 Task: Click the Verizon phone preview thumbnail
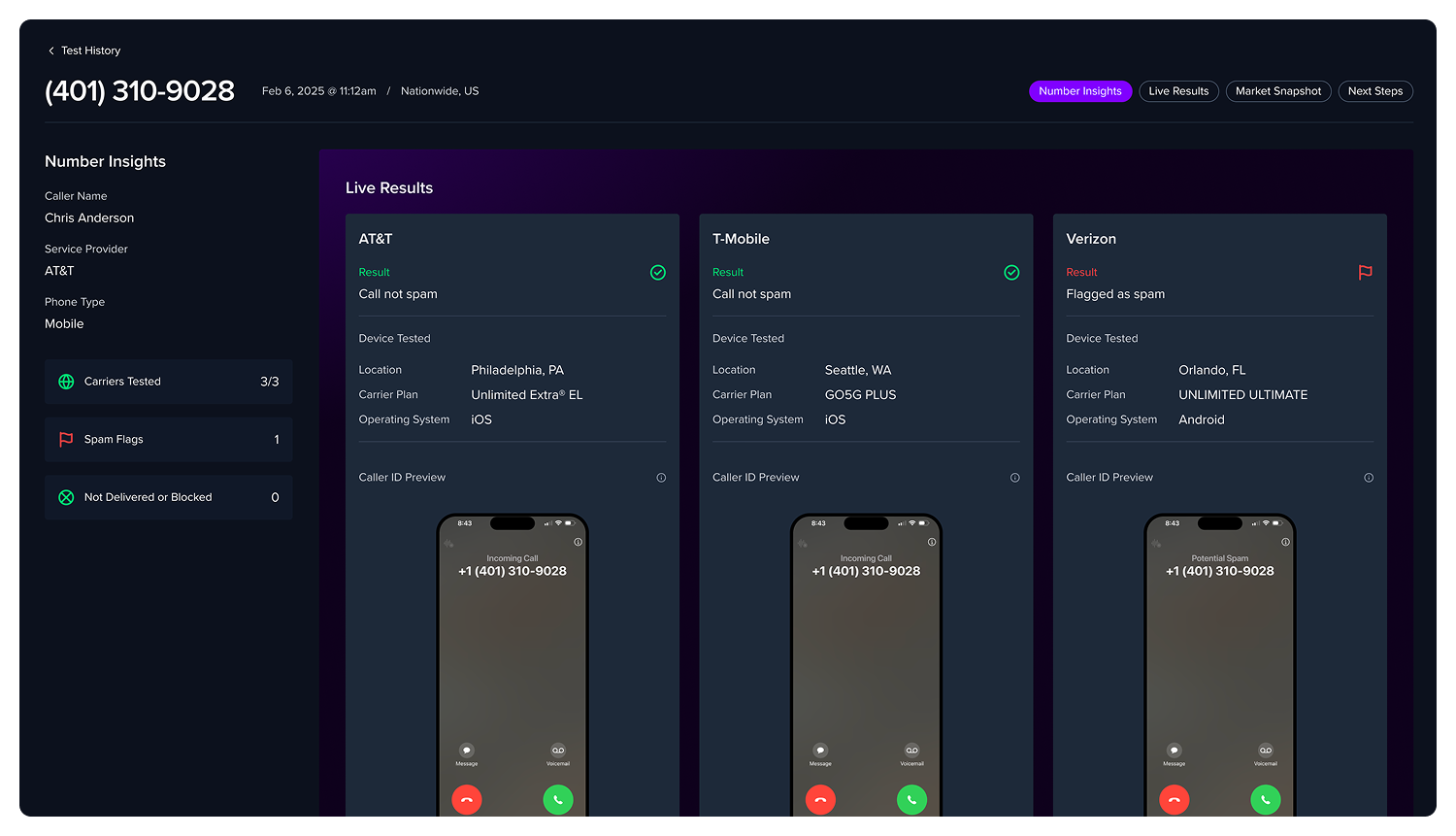pyautogui.click(x=1220, y=665)
